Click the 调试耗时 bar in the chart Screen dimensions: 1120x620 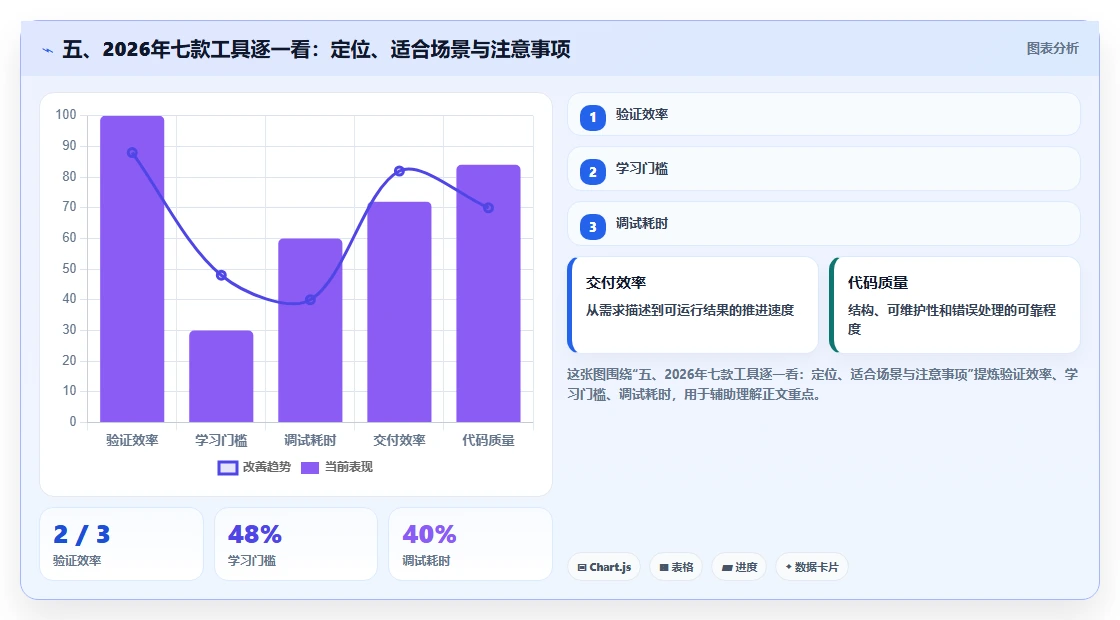[x=310, y=331]
